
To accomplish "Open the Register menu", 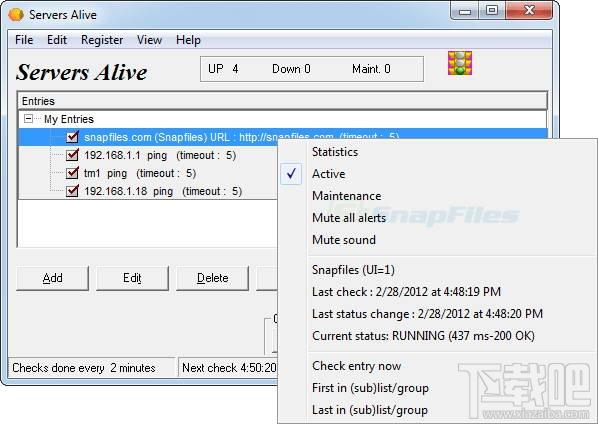I will [102, 40].
